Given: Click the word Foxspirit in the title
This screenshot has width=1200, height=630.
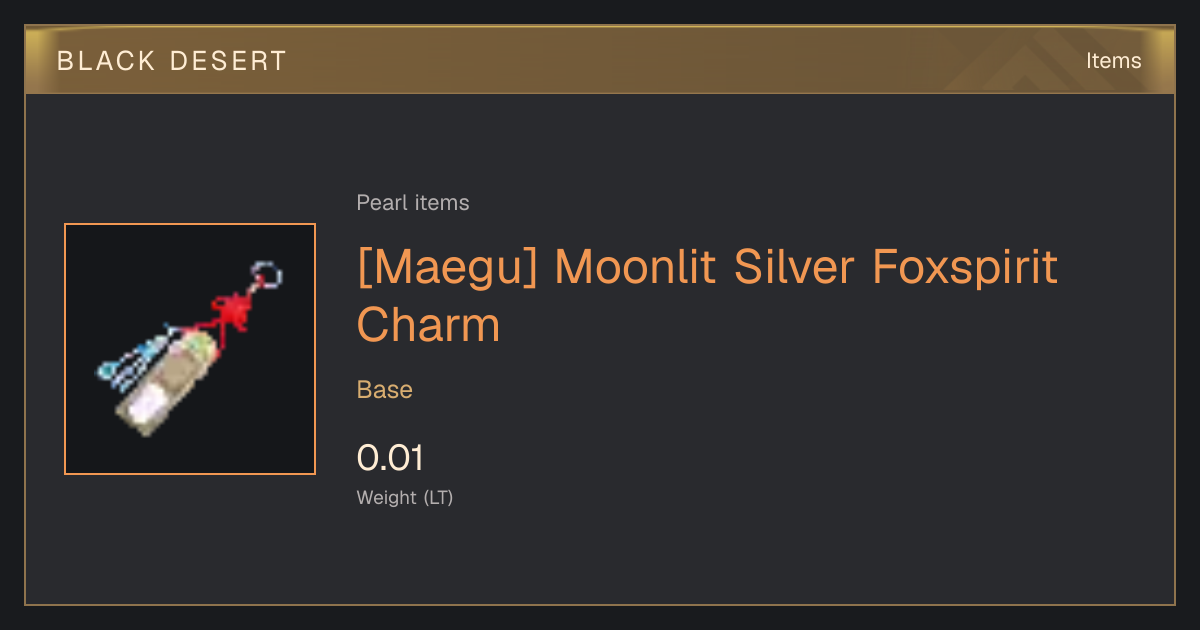Looking at the screenshot, I should click(965, 267).
